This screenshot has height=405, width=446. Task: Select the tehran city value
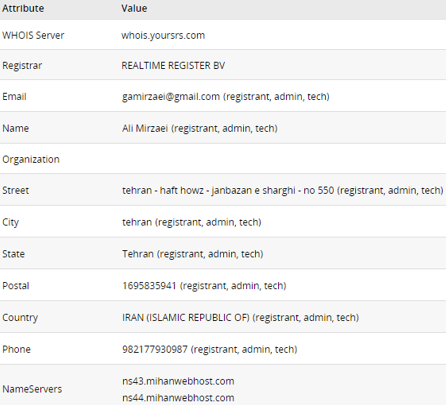[x=137, y=222]
